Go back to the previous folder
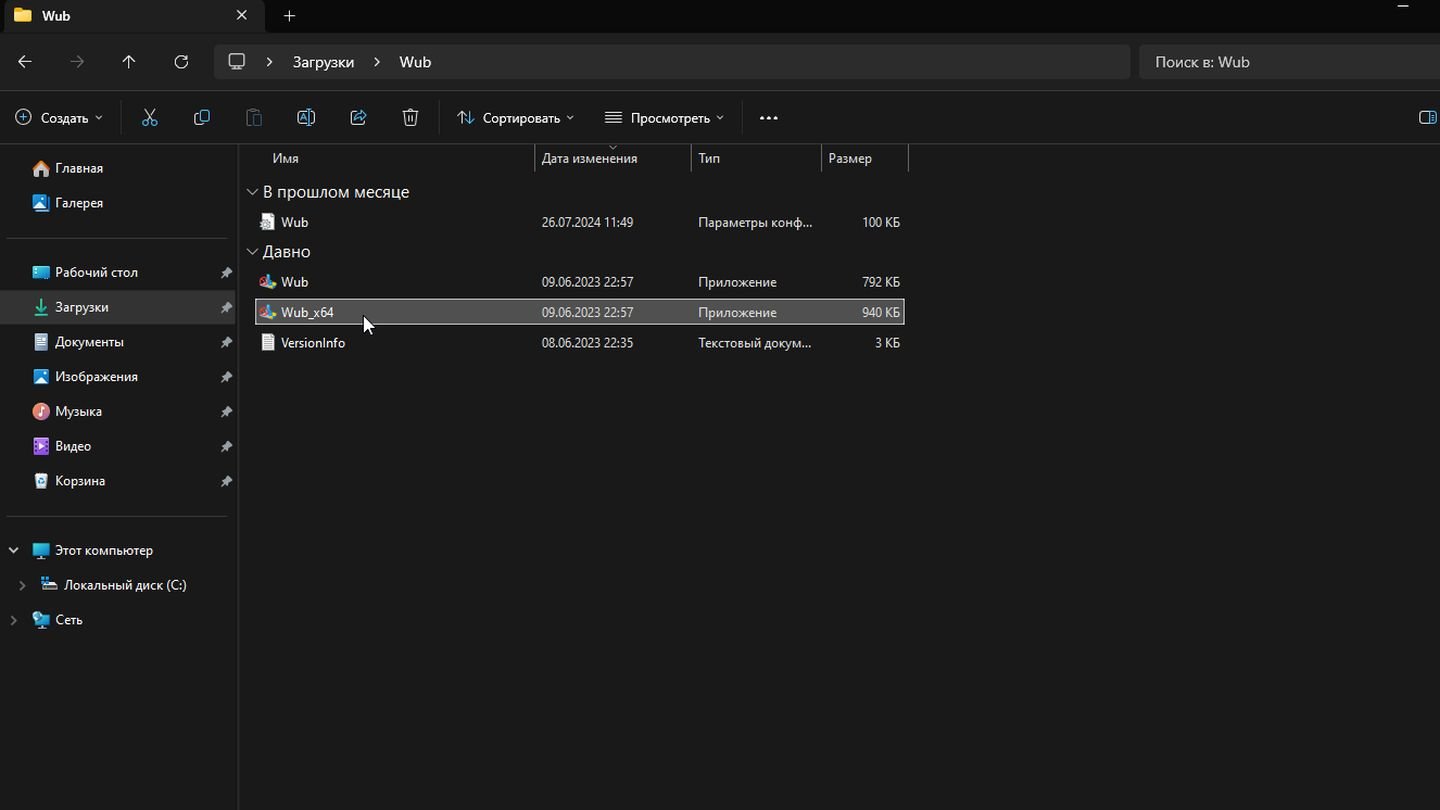The width and height of the screenshot is (1440, 810). (25, 62)
